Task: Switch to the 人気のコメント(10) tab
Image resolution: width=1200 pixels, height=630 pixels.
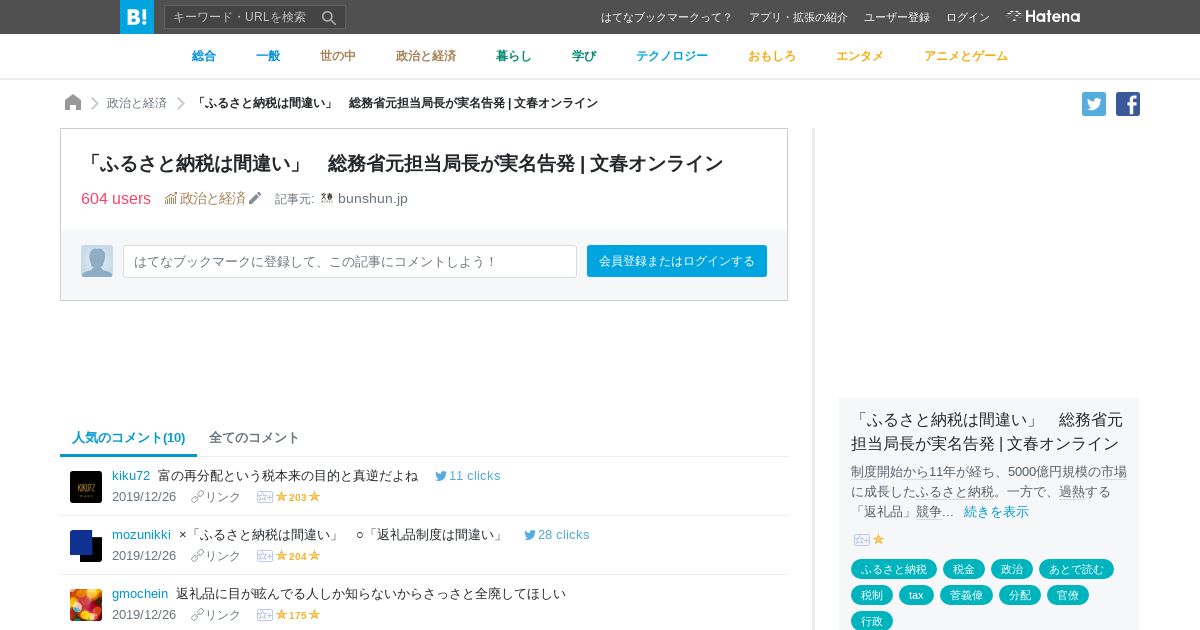Action: coord(129,438)
